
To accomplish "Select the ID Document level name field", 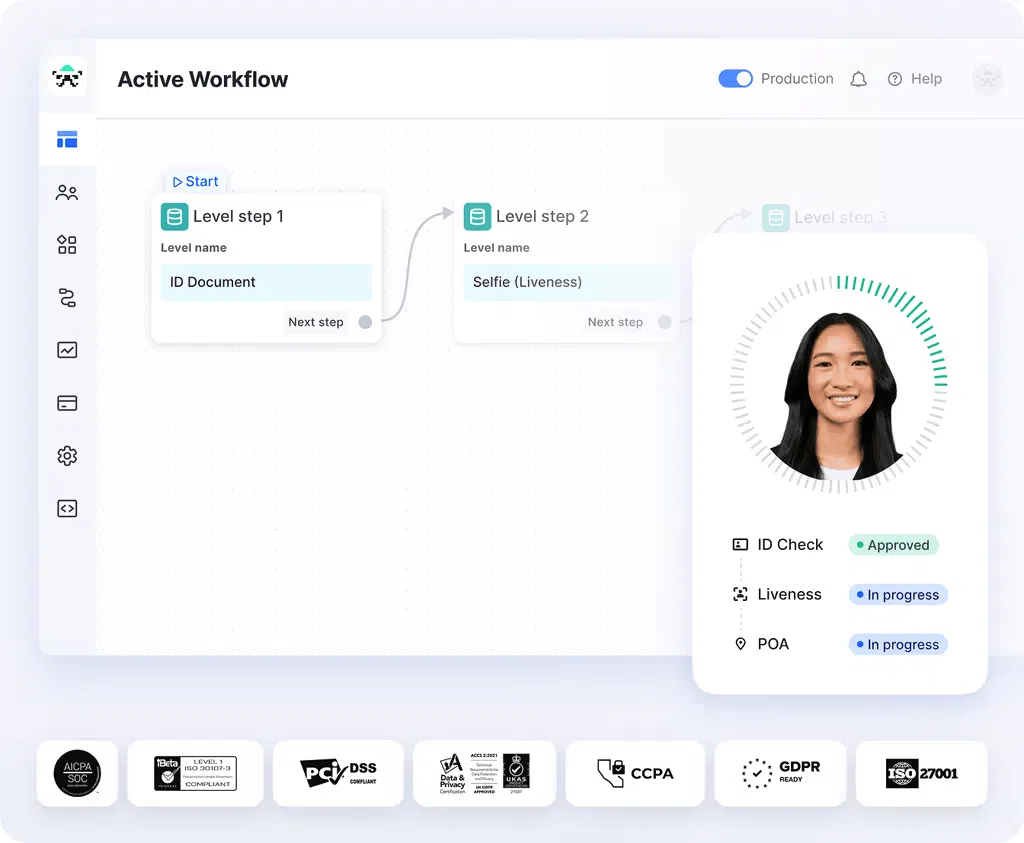I will coord(266,282).
